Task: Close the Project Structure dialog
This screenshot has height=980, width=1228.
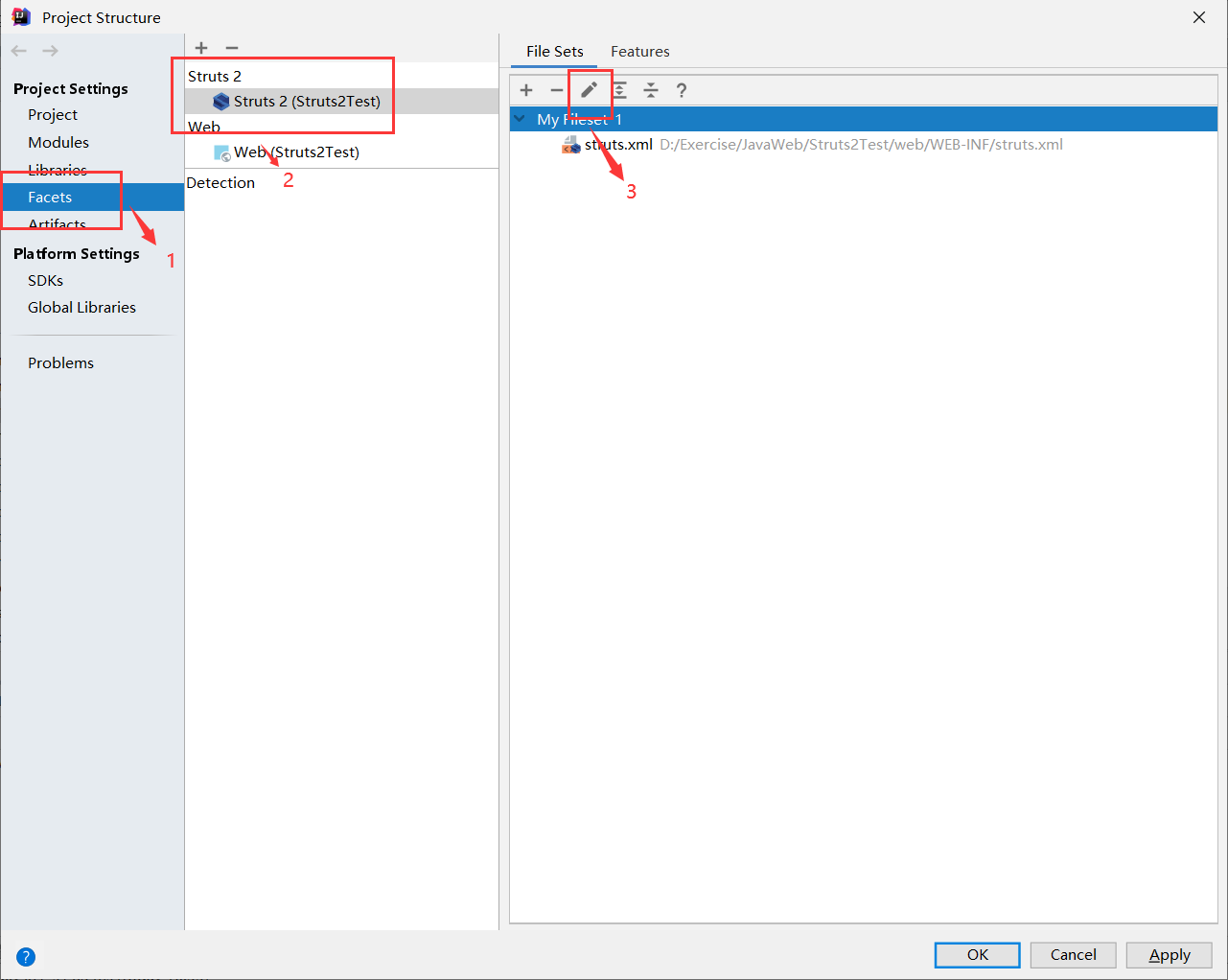Action: point(1199,17)
